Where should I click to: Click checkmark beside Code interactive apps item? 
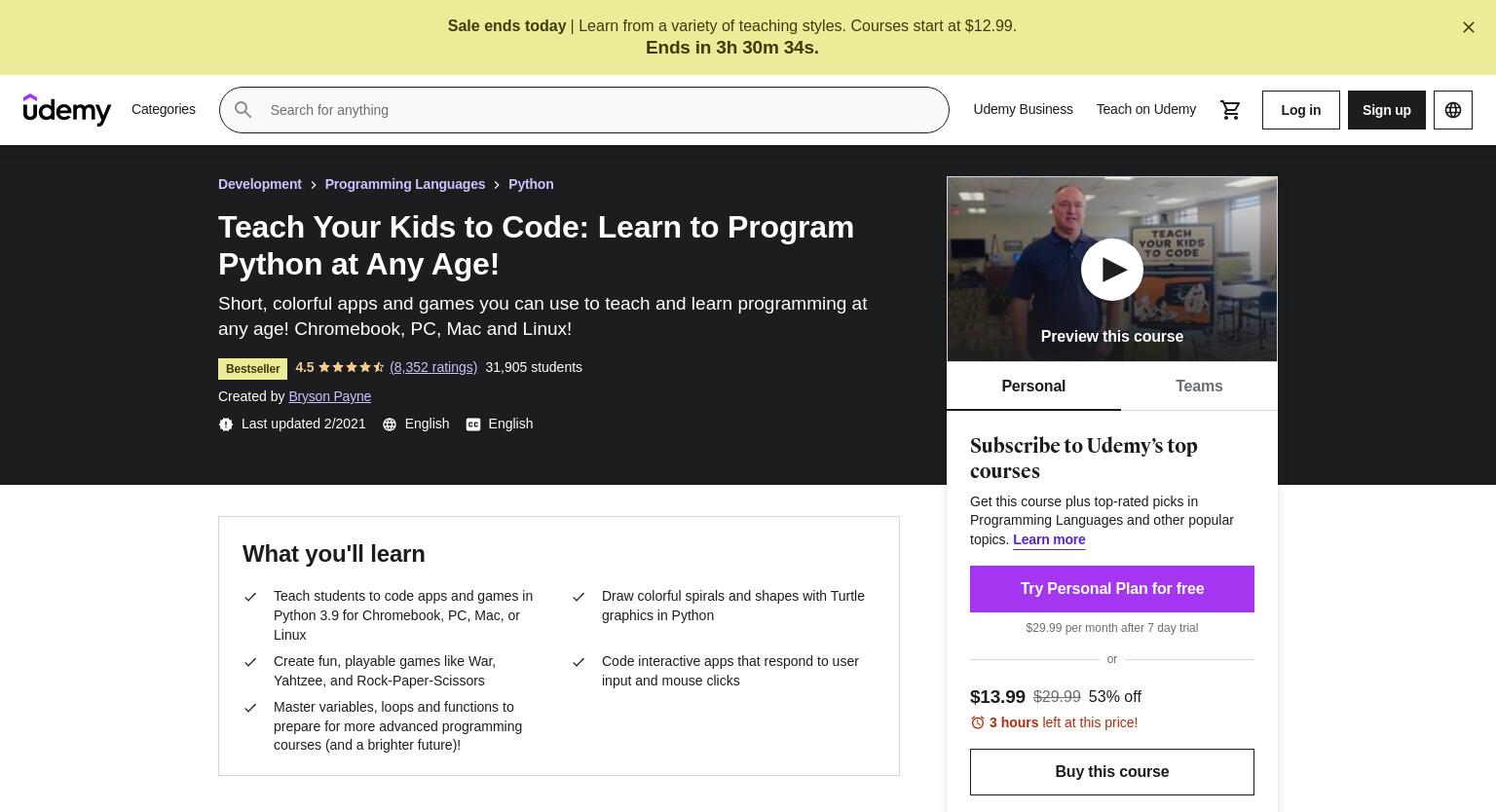pos(579,662)
